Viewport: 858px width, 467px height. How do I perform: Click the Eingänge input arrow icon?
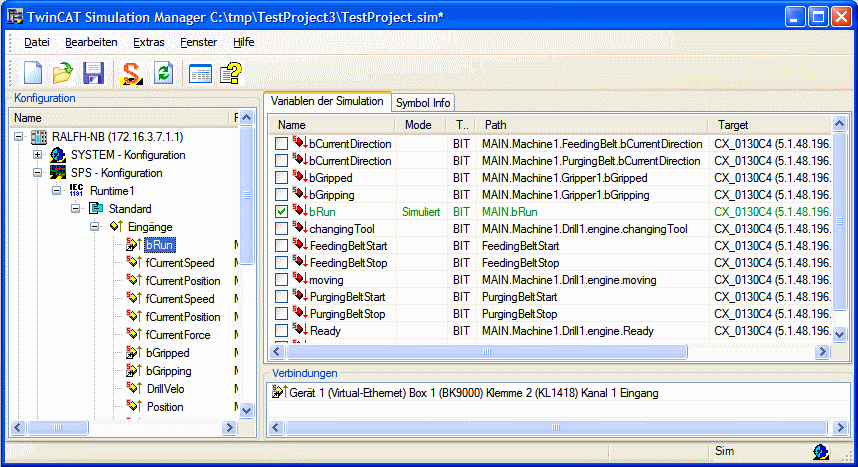pyautogui.click(x=115, y=227)
